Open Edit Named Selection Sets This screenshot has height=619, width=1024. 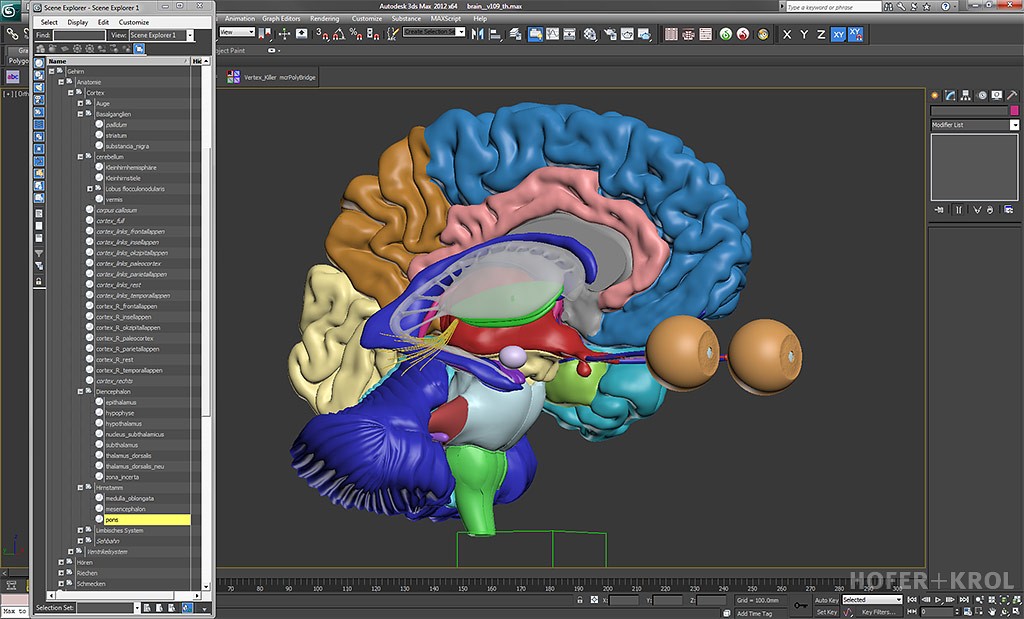(392, 33)
